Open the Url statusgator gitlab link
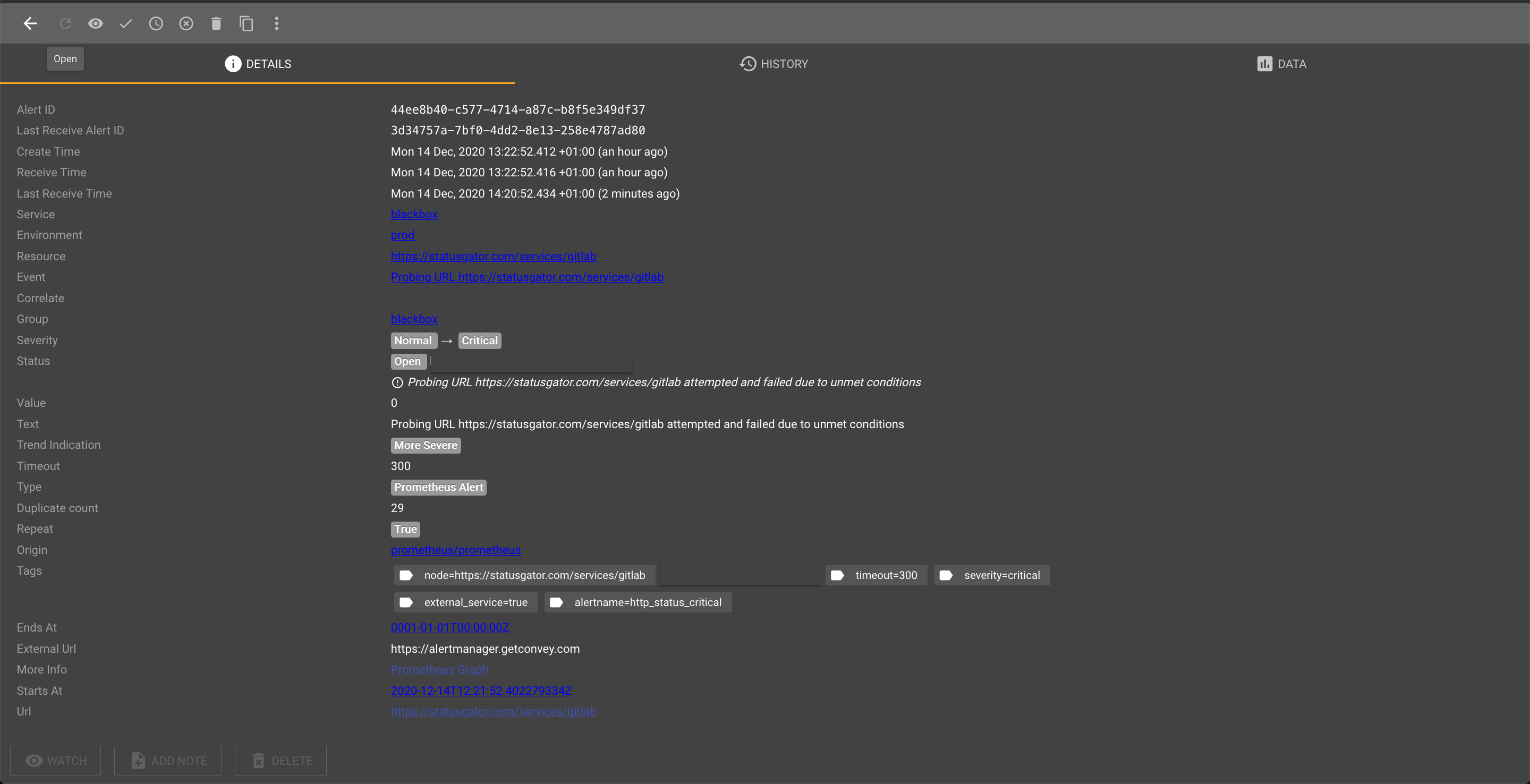 [494, 712]
